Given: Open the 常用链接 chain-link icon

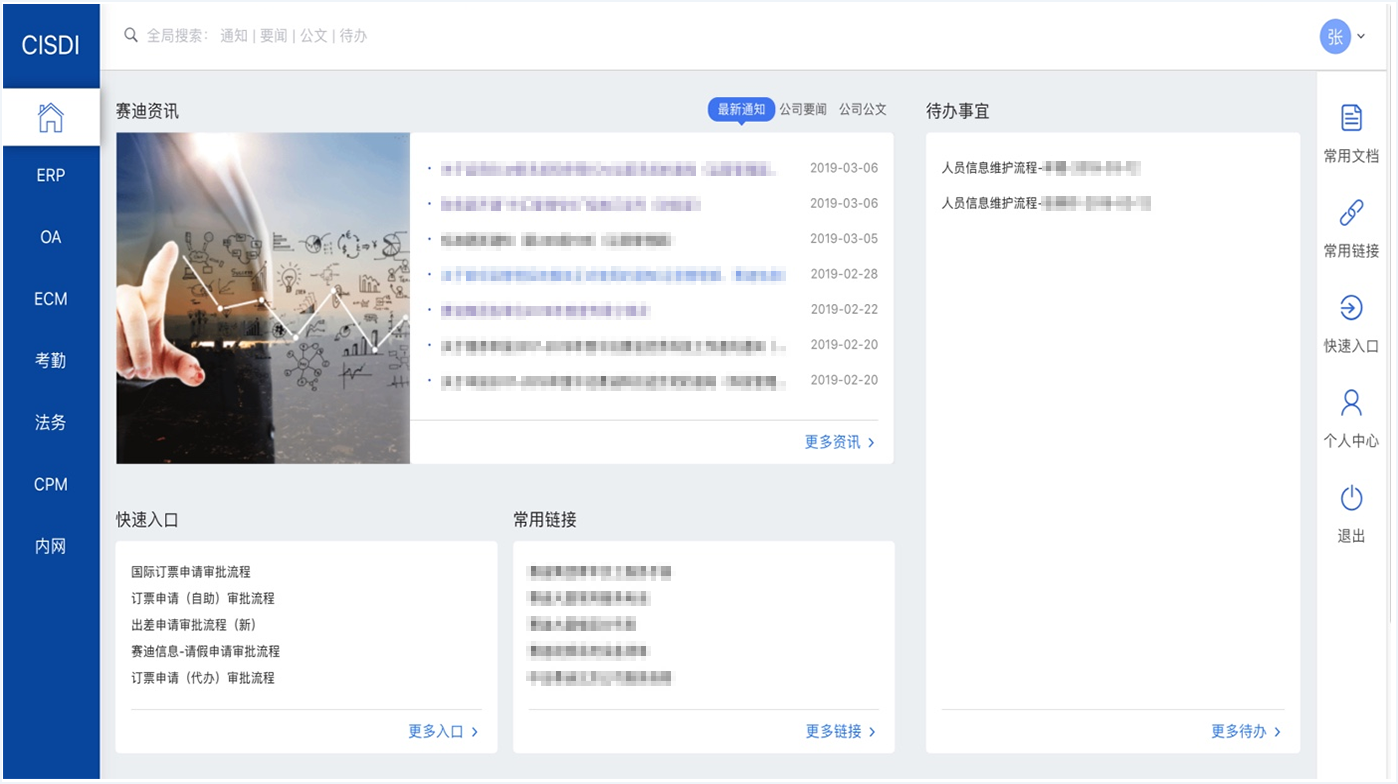Looking at the screenshot, I should [x=1351, y=212].
